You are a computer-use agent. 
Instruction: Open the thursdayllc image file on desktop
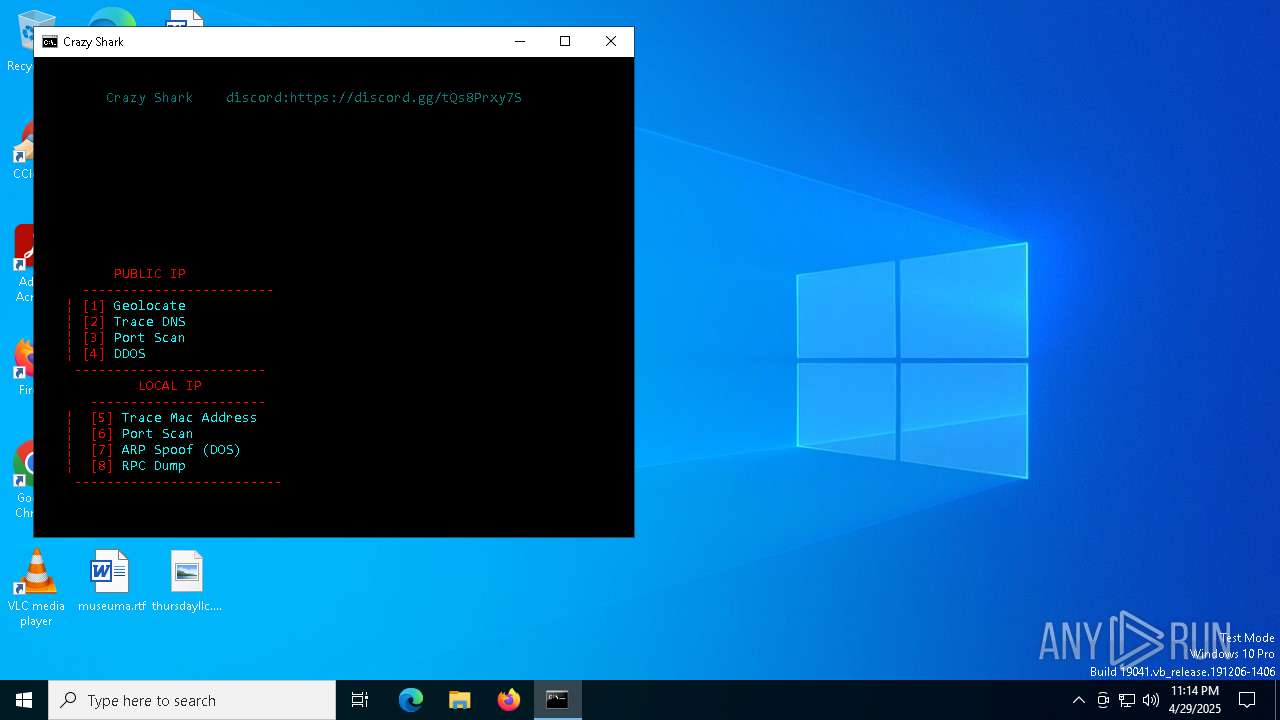[x=187, y=581]
